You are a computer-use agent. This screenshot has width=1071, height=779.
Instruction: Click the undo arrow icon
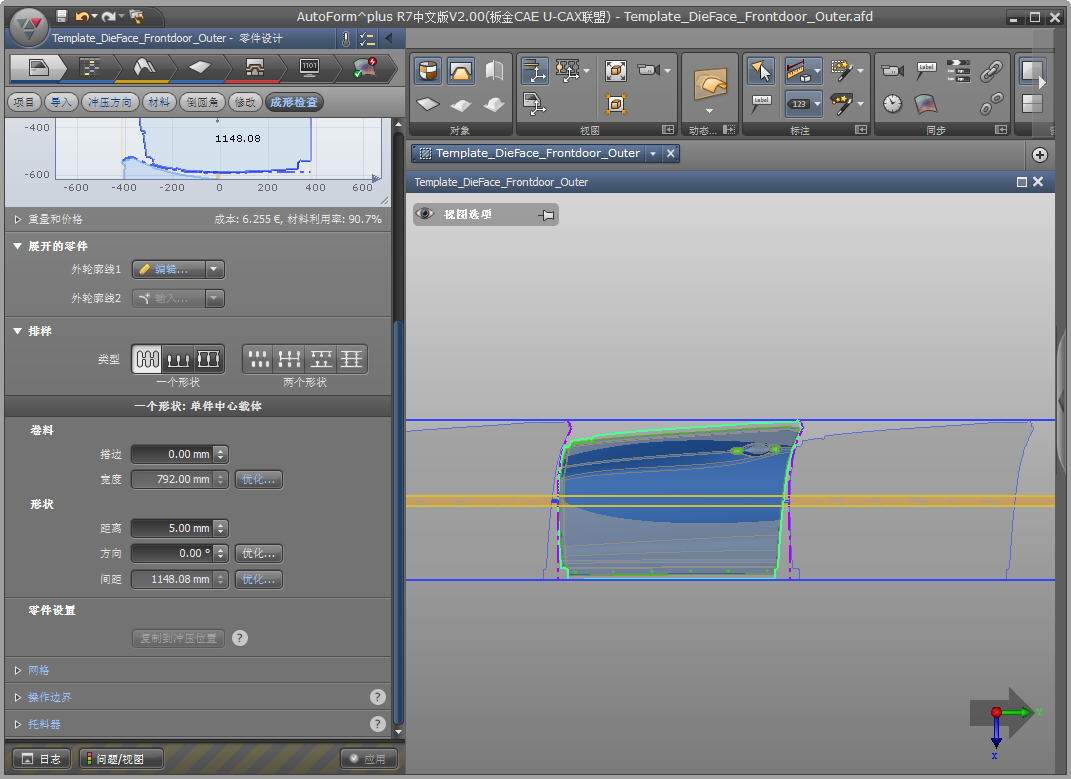(82, 16)
